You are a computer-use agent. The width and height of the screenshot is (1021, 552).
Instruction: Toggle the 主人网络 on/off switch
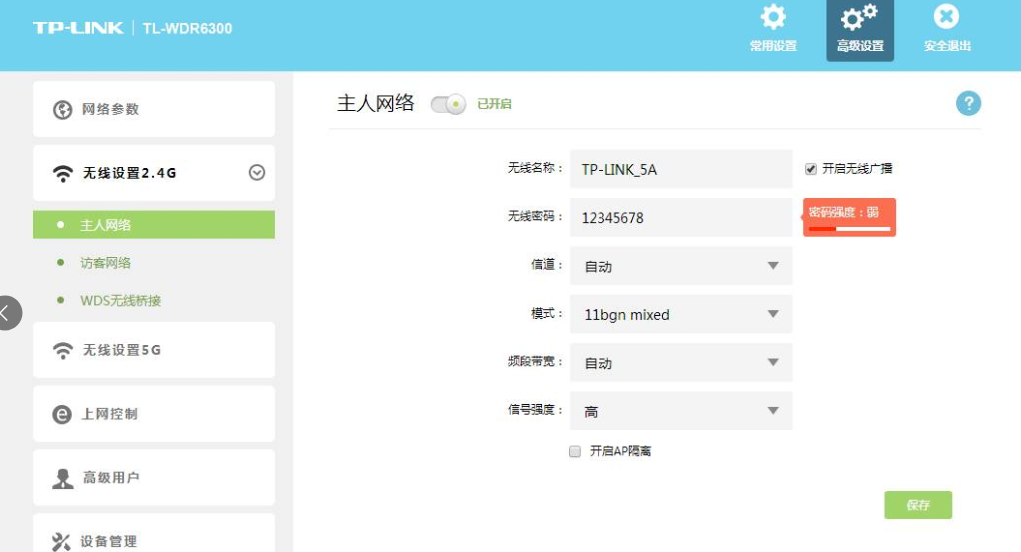coord(448,104)
